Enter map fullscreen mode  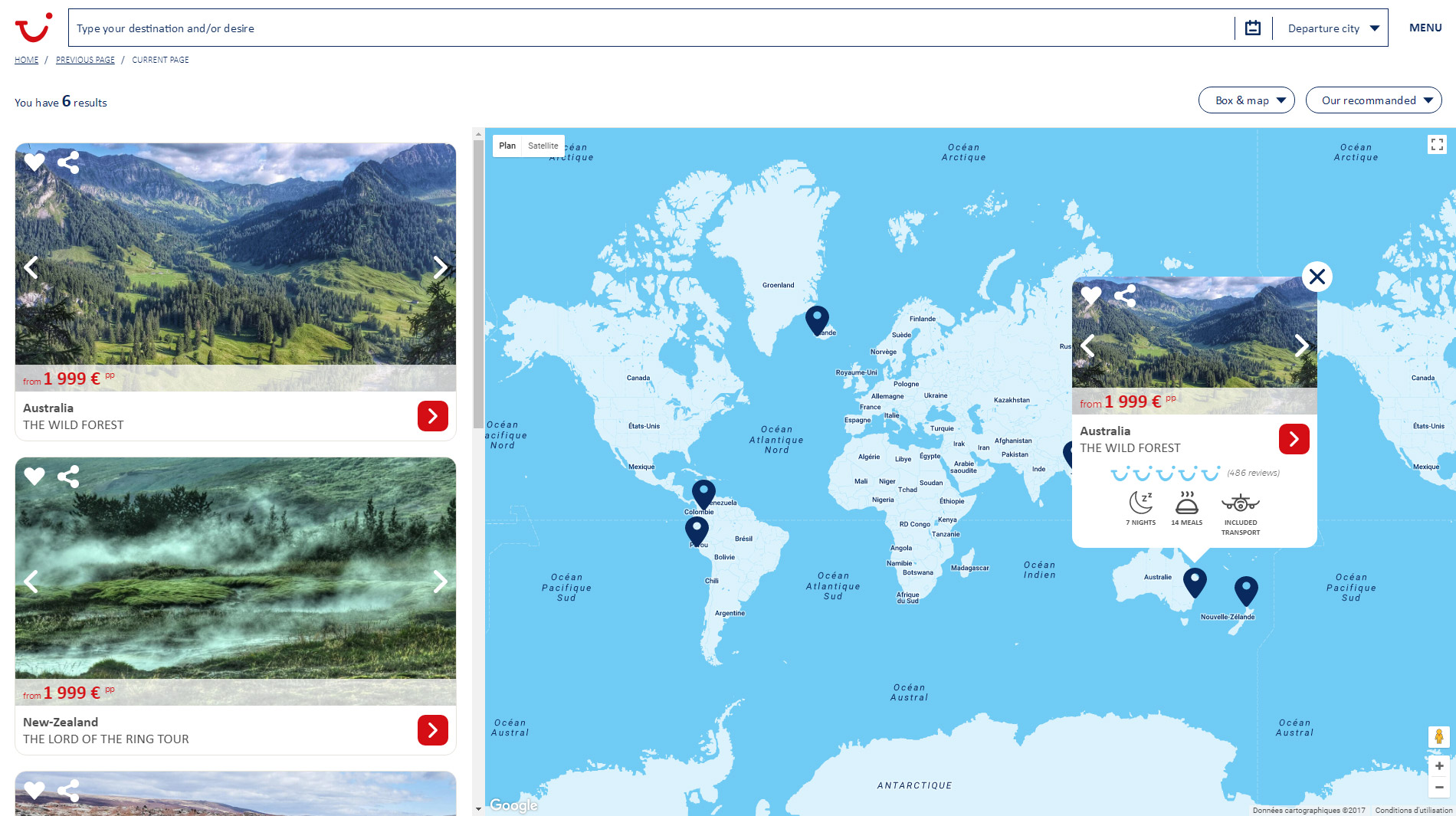click(1437, 144)
